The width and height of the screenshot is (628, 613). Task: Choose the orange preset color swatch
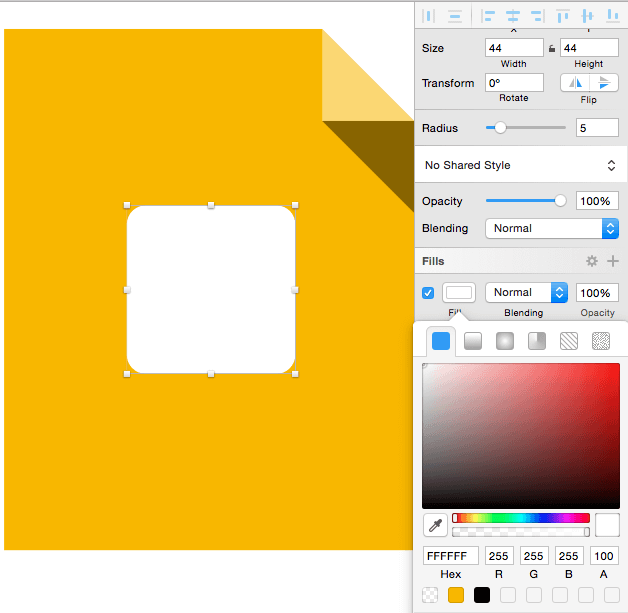[456, 595]
